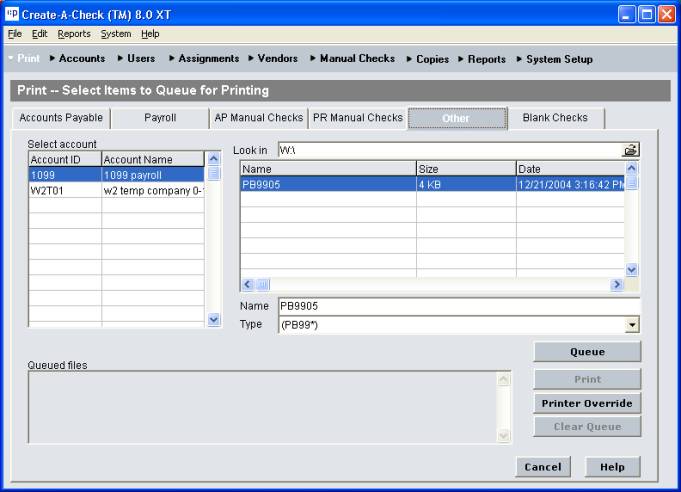Screen dimensions: 681x492
Task: Click the Name input field
Action: click(x=458, y=306)
